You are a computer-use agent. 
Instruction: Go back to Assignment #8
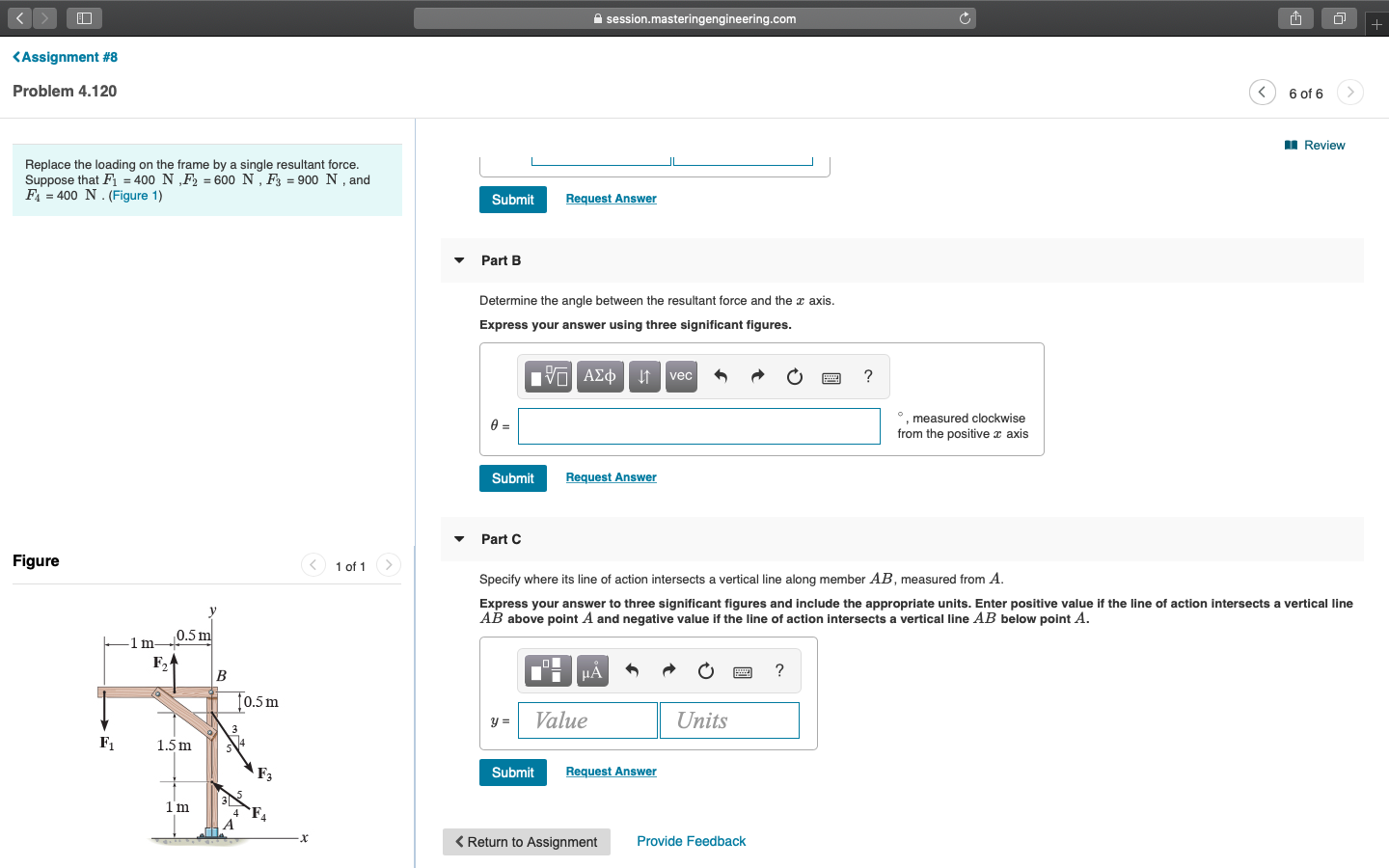click(64, 57)
